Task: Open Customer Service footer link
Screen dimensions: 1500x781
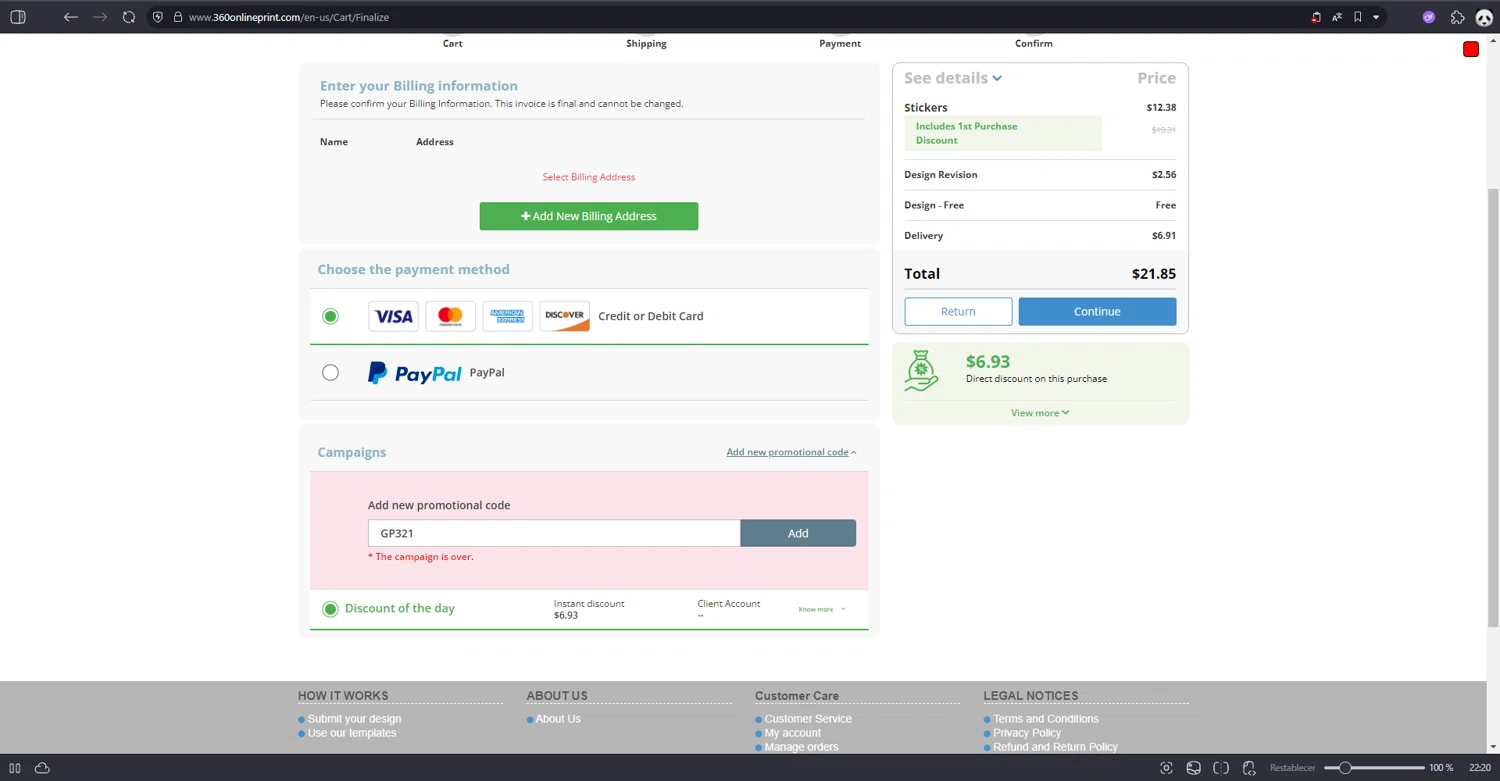Action: 808,719
